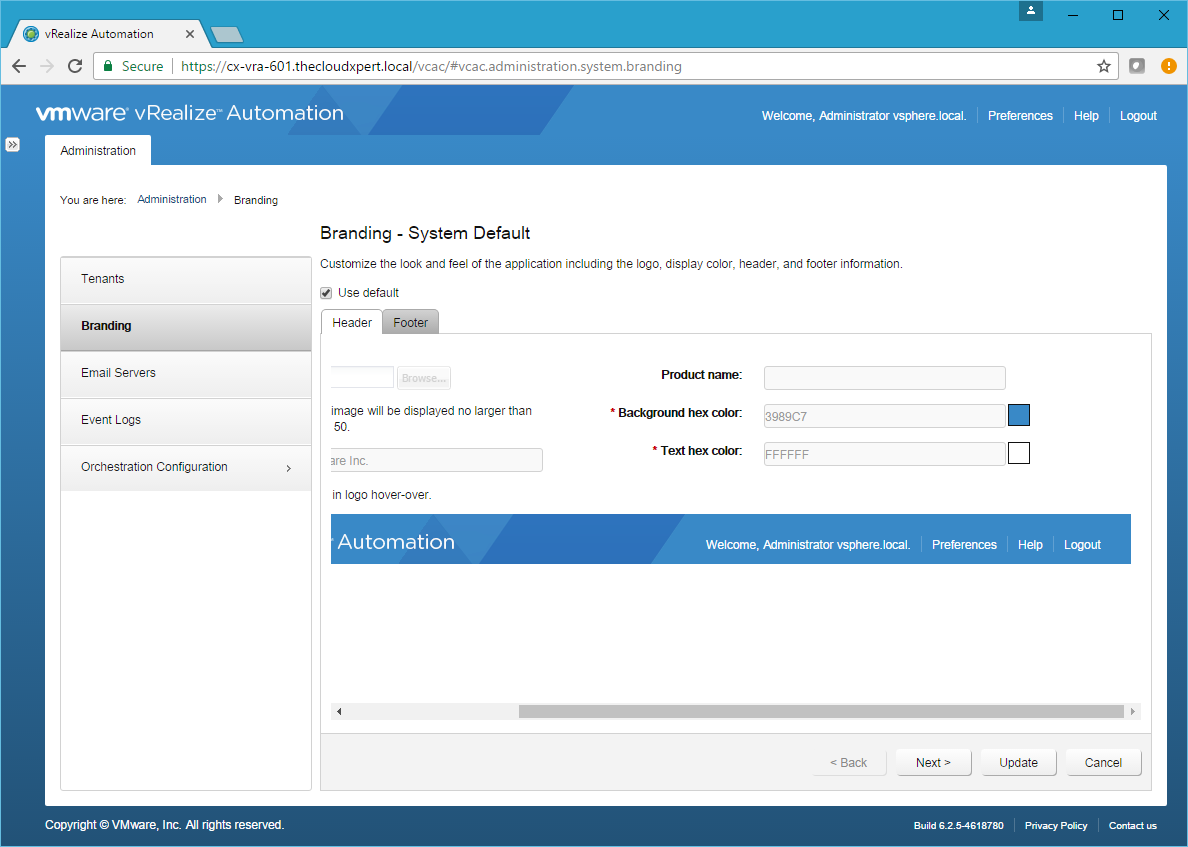The width and height of the screenshot is (1188, 847).
Task: Switch to the Footer tab
Action: pos(410,322)
